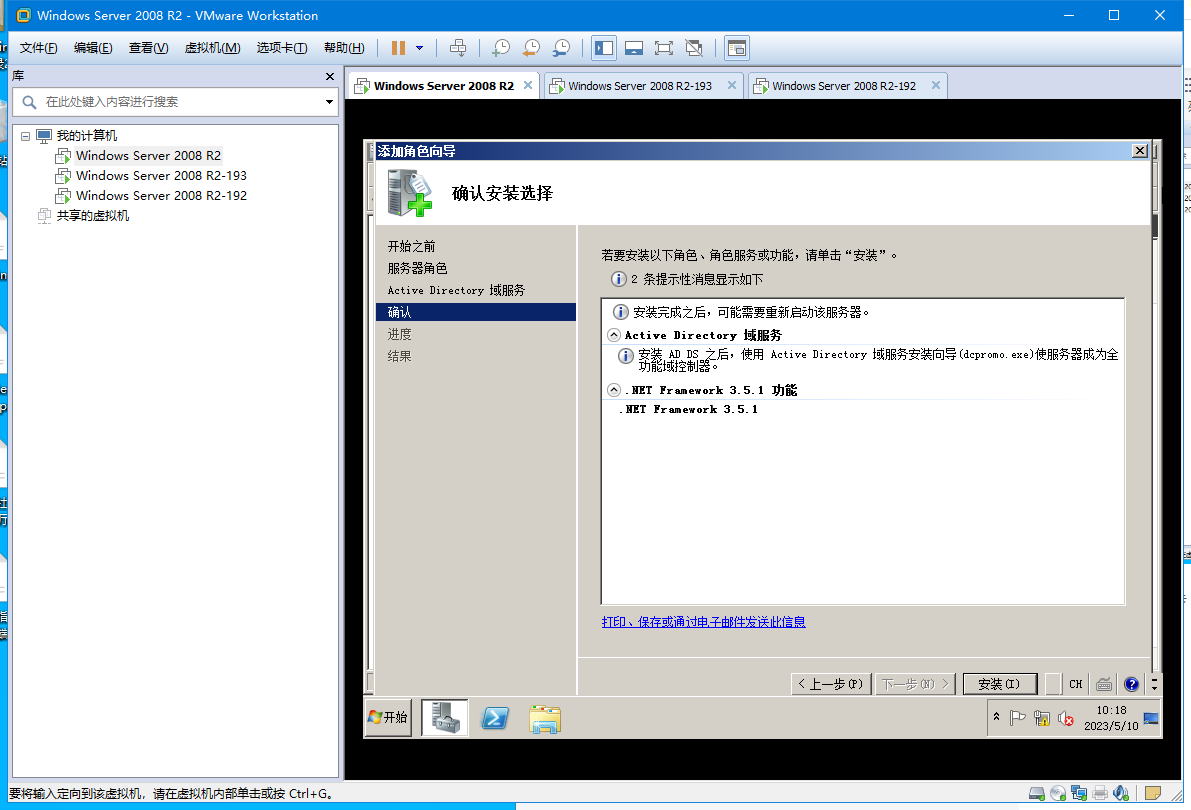Open the 文件(F) menu
Viewport: 1191px width, 810px height.
[x=38, y=48]
